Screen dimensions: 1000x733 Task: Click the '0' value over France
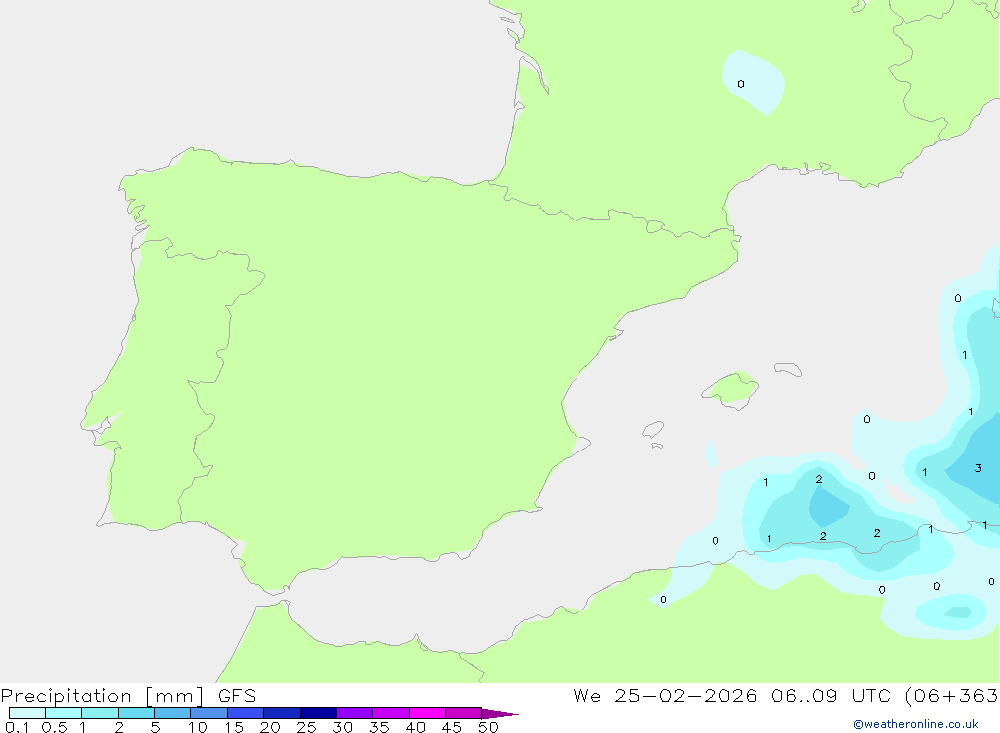click(x=740, y=84)
